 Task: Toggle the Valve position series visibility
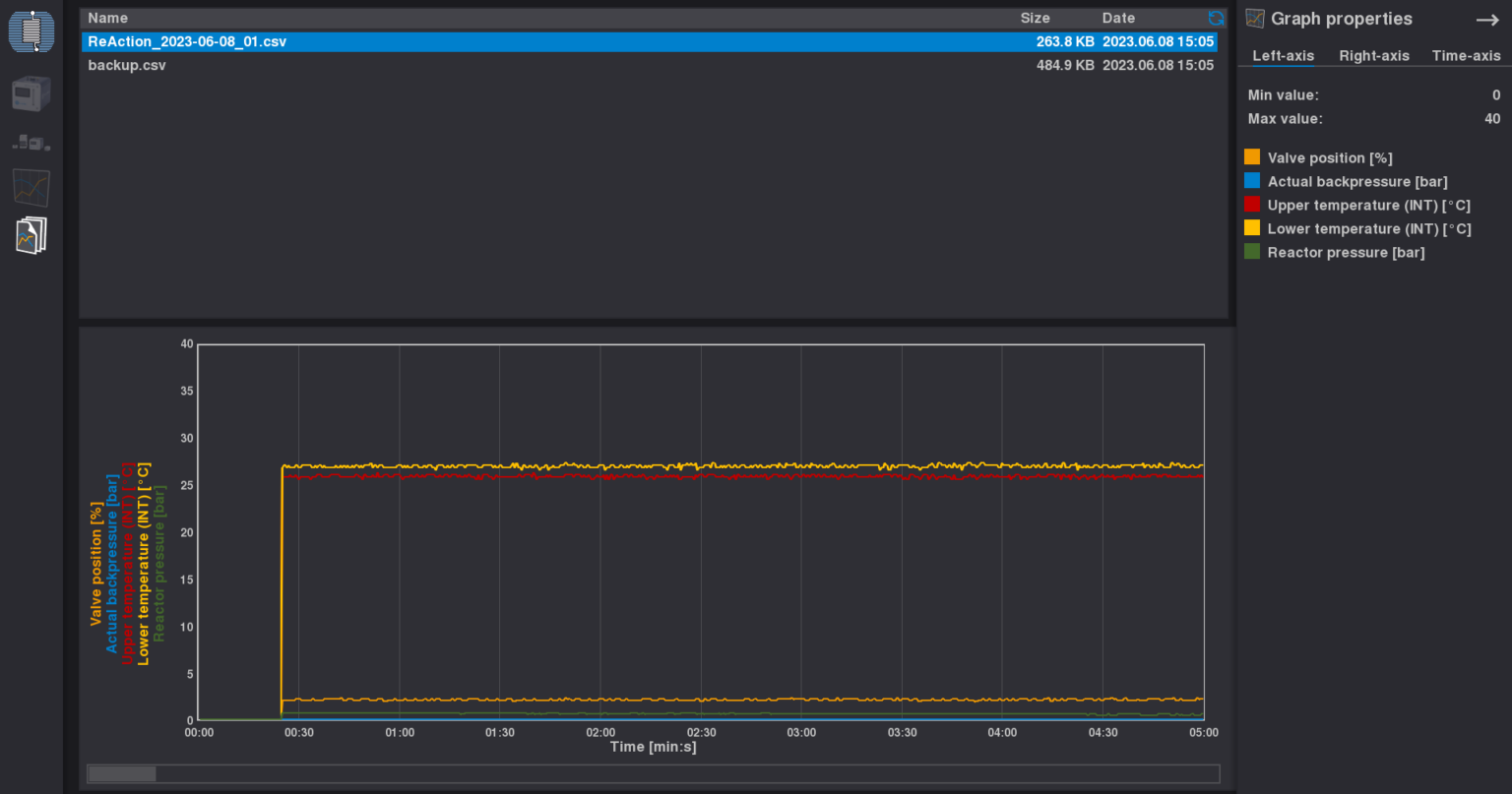1251,155
